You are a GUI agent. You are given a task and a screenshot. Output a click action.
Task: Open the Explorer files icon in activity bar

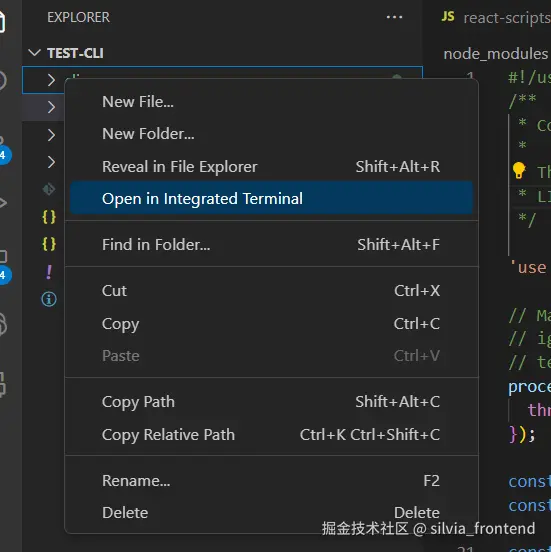[2, 21]
